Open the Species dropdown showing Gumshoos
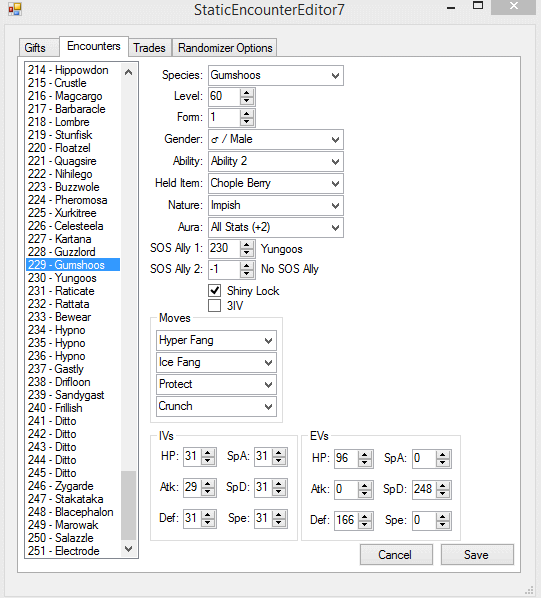Image resolution: width=541 pixels, height=598 pixels. [x=276, y=76]
